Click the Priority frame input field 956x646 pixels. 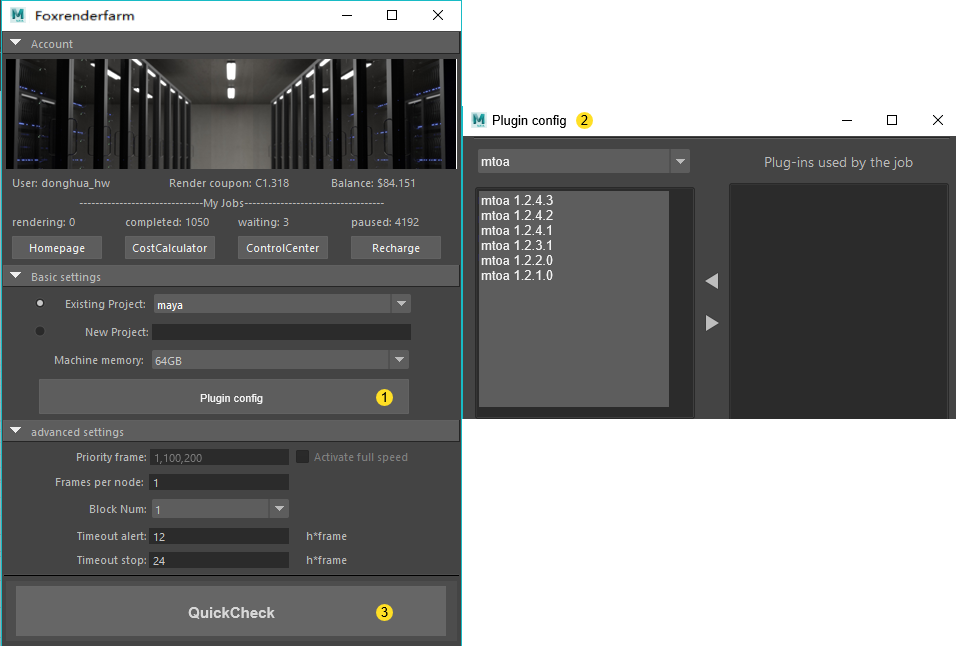click(219, 458)
